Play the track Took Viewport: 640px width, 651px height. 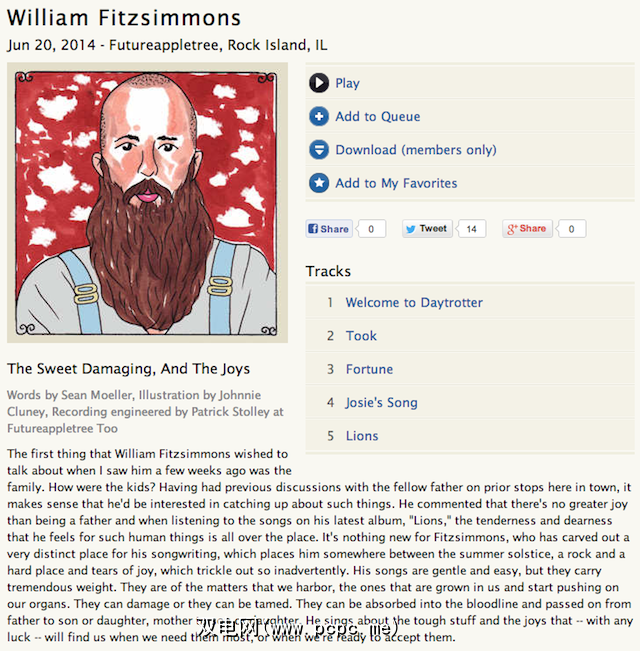[361, 336]
